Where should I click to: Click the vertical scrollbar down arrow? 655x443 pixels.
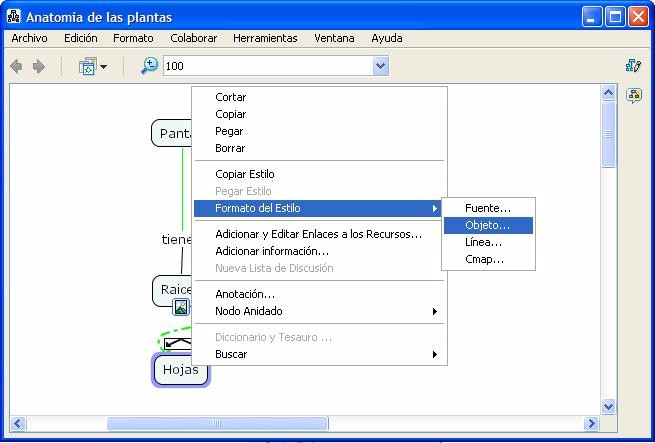pos(608,406)
